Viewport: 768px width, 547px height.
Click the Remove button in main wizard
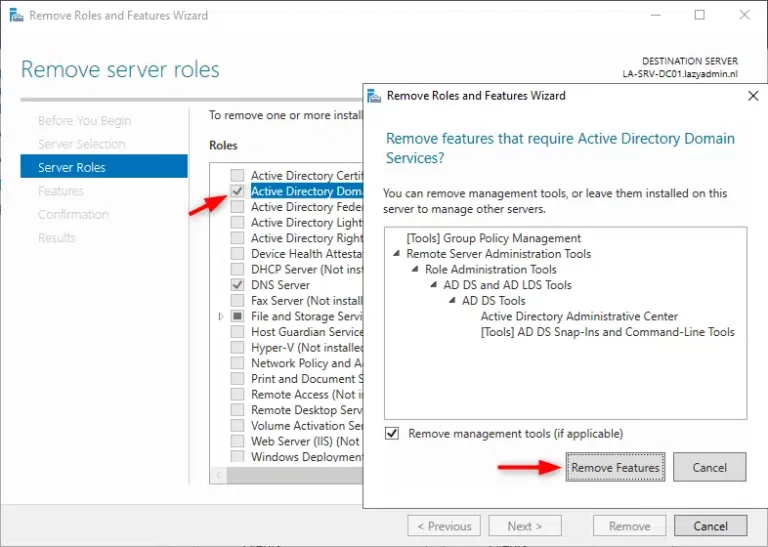click(x=629, y=526)
